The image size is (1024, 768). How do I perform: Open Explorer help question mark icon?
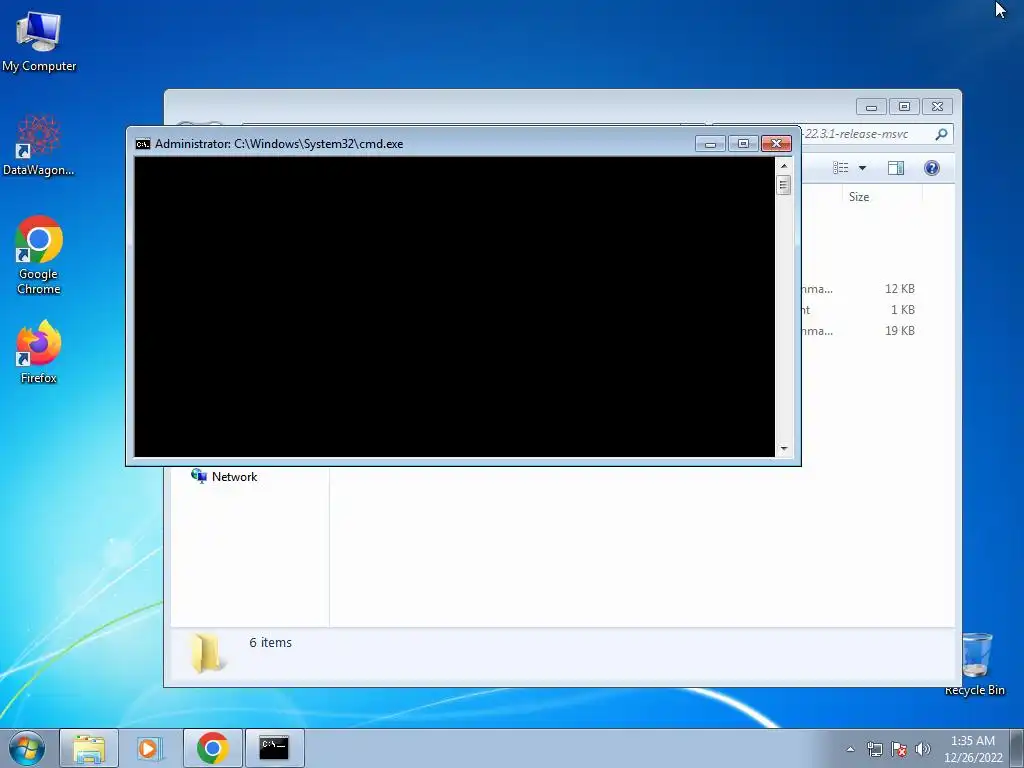click(x=932, y=168)
